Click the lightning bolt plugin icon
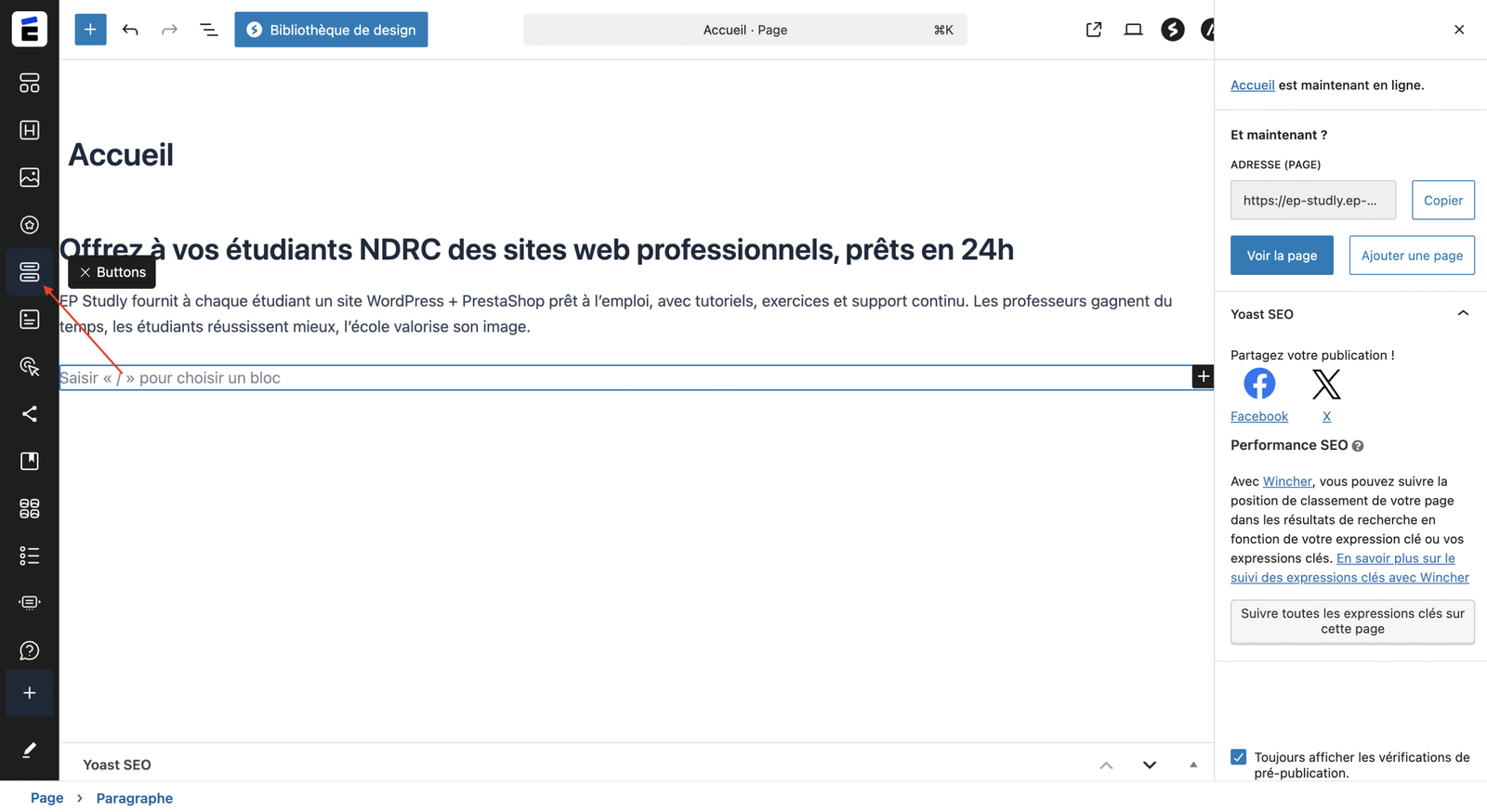 (1173, 30)
